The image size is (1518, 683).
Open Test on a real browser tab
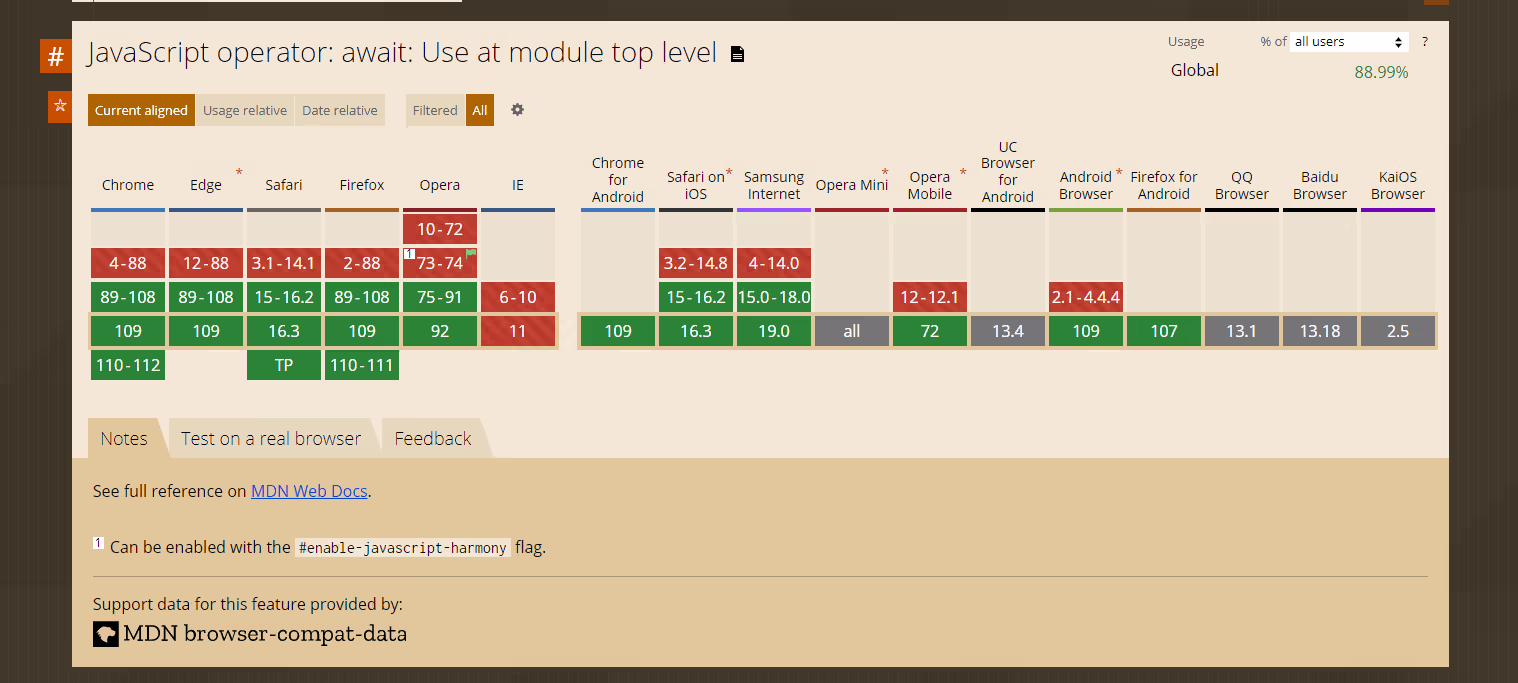point(271,438)
